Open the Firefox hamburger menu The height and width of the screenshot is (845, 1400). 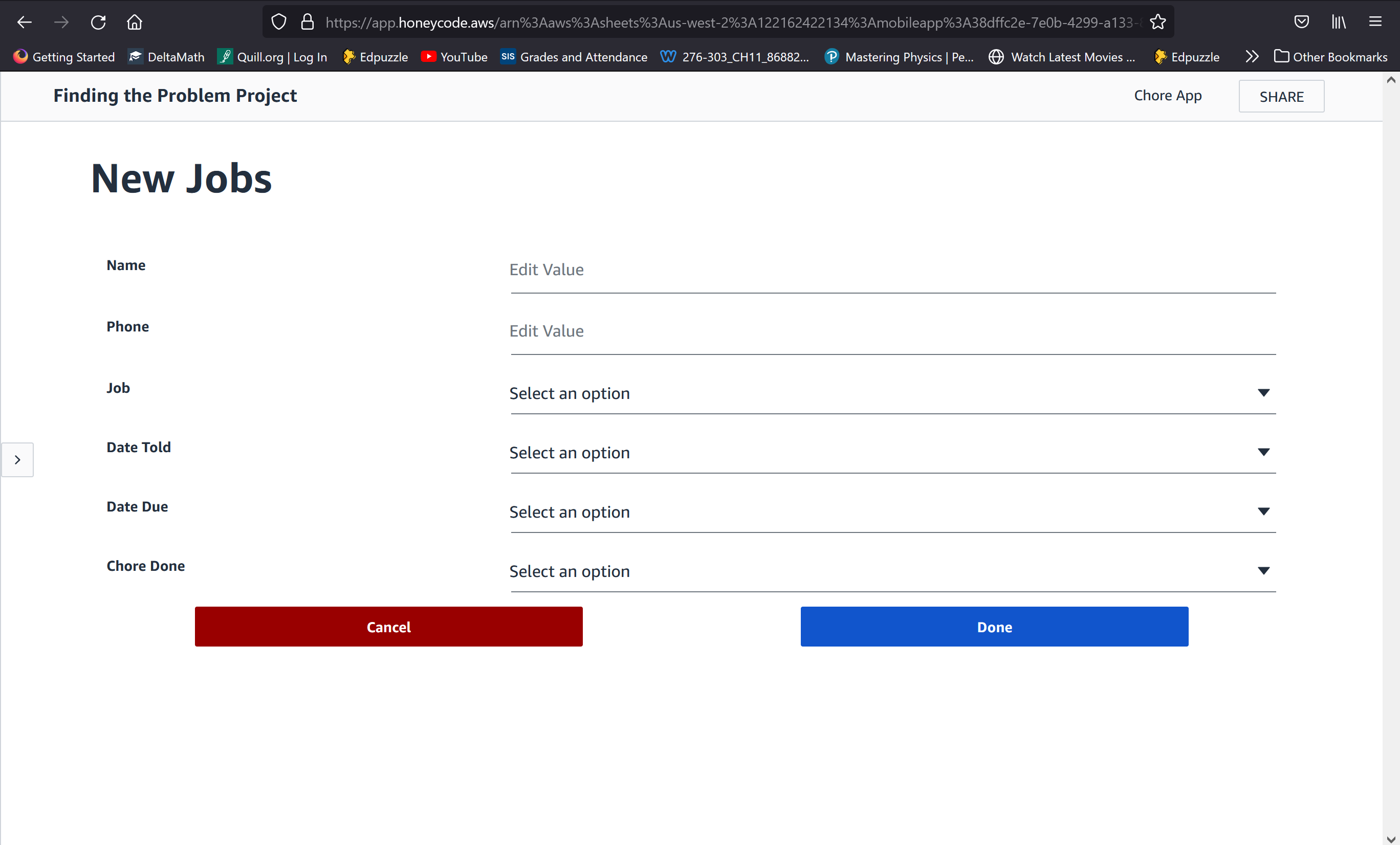click(1375, 22)
